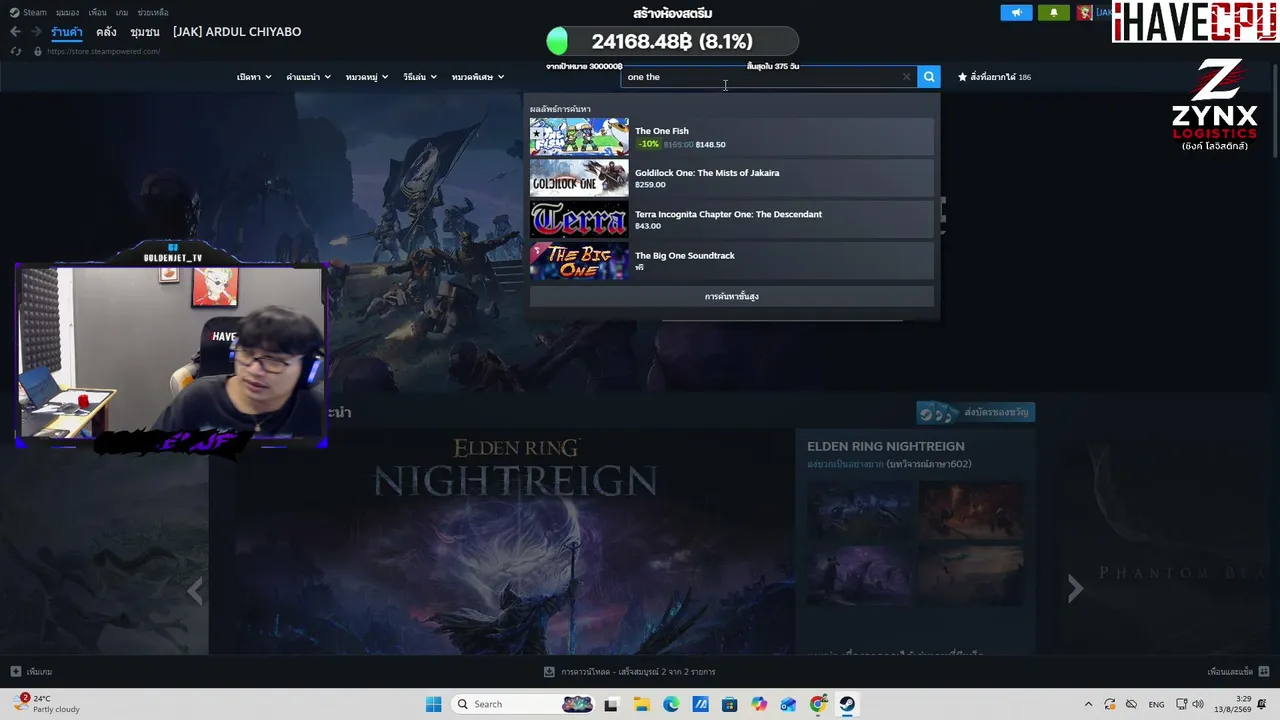Screen dimensions: 1280x720
Task: Open the เปิดหา store dropdown
Action: coord(254,77)
